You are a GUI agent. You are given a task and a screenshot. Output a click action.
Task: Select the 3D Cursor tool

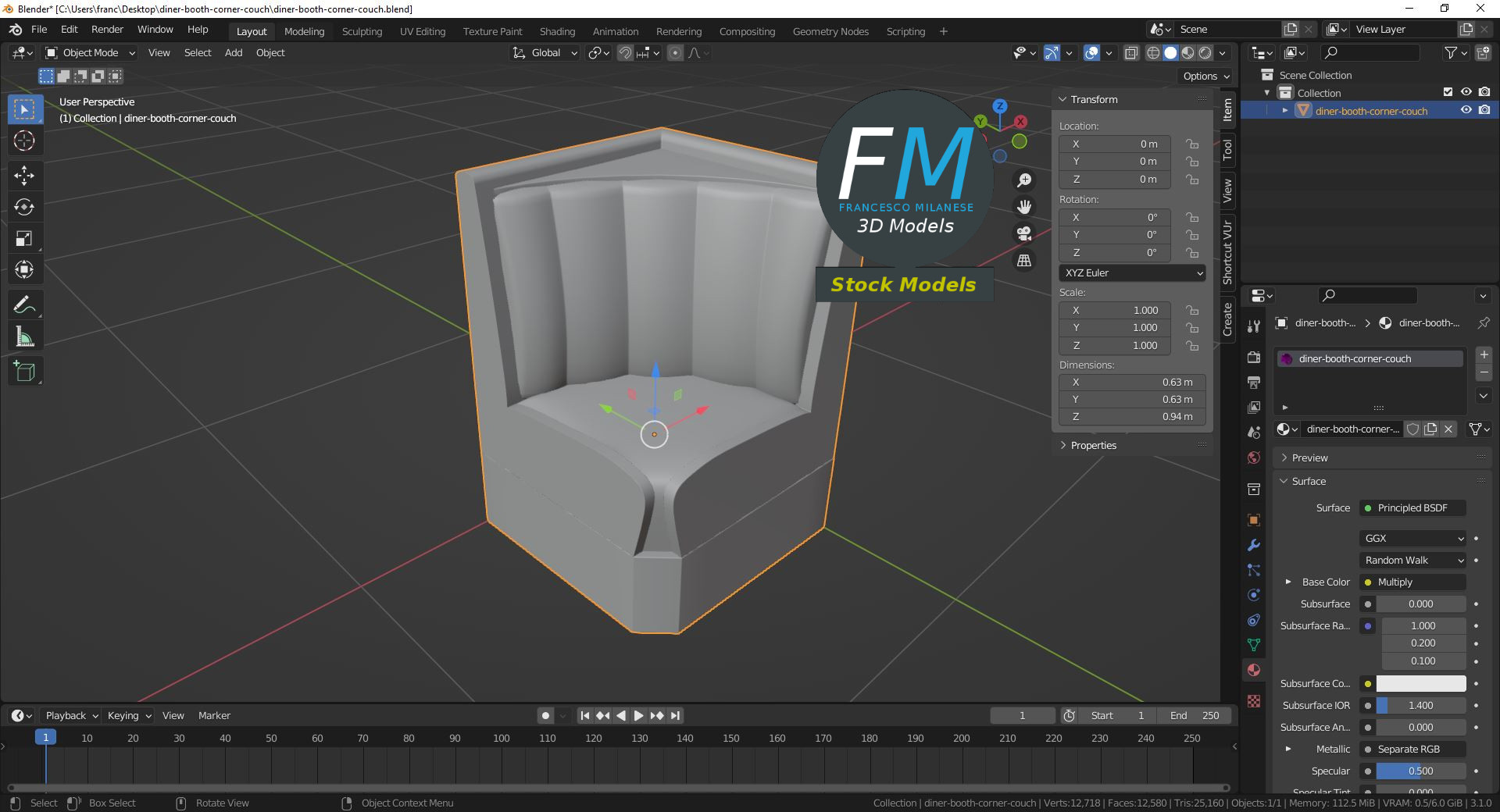coord(24,141)
